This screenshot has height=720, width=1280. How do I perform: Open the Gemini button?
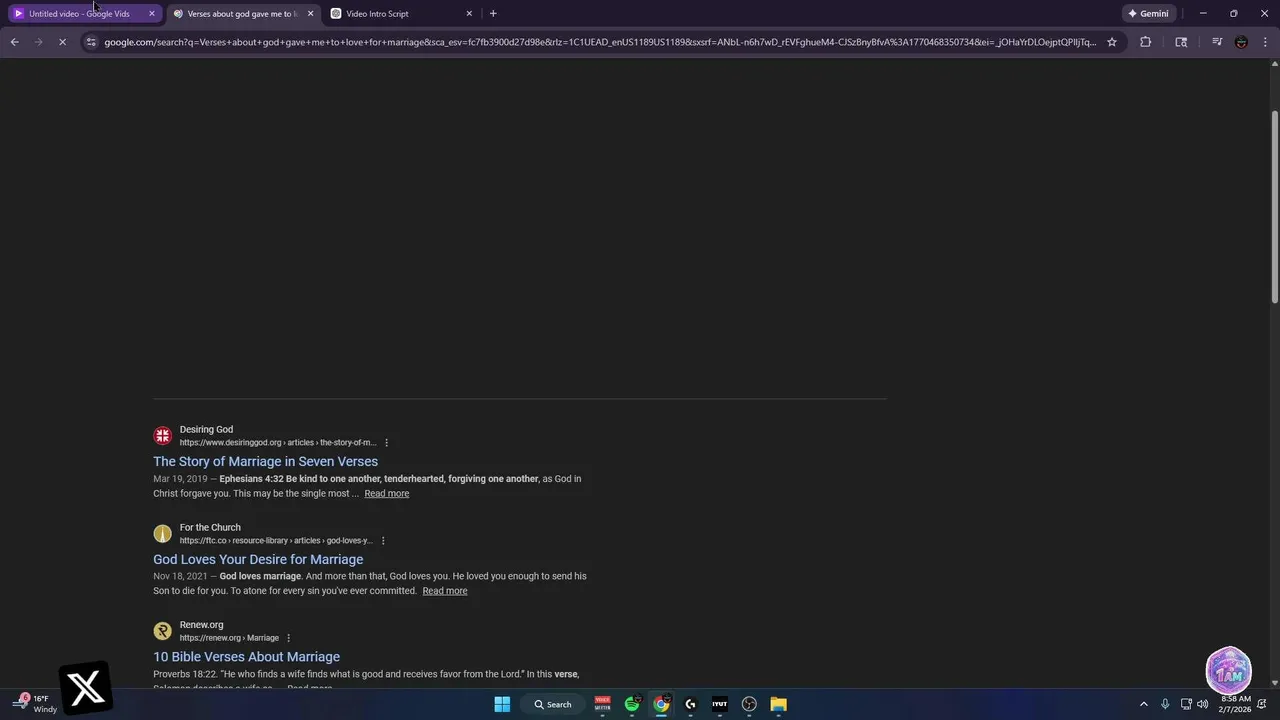[x=1148, y=14]
